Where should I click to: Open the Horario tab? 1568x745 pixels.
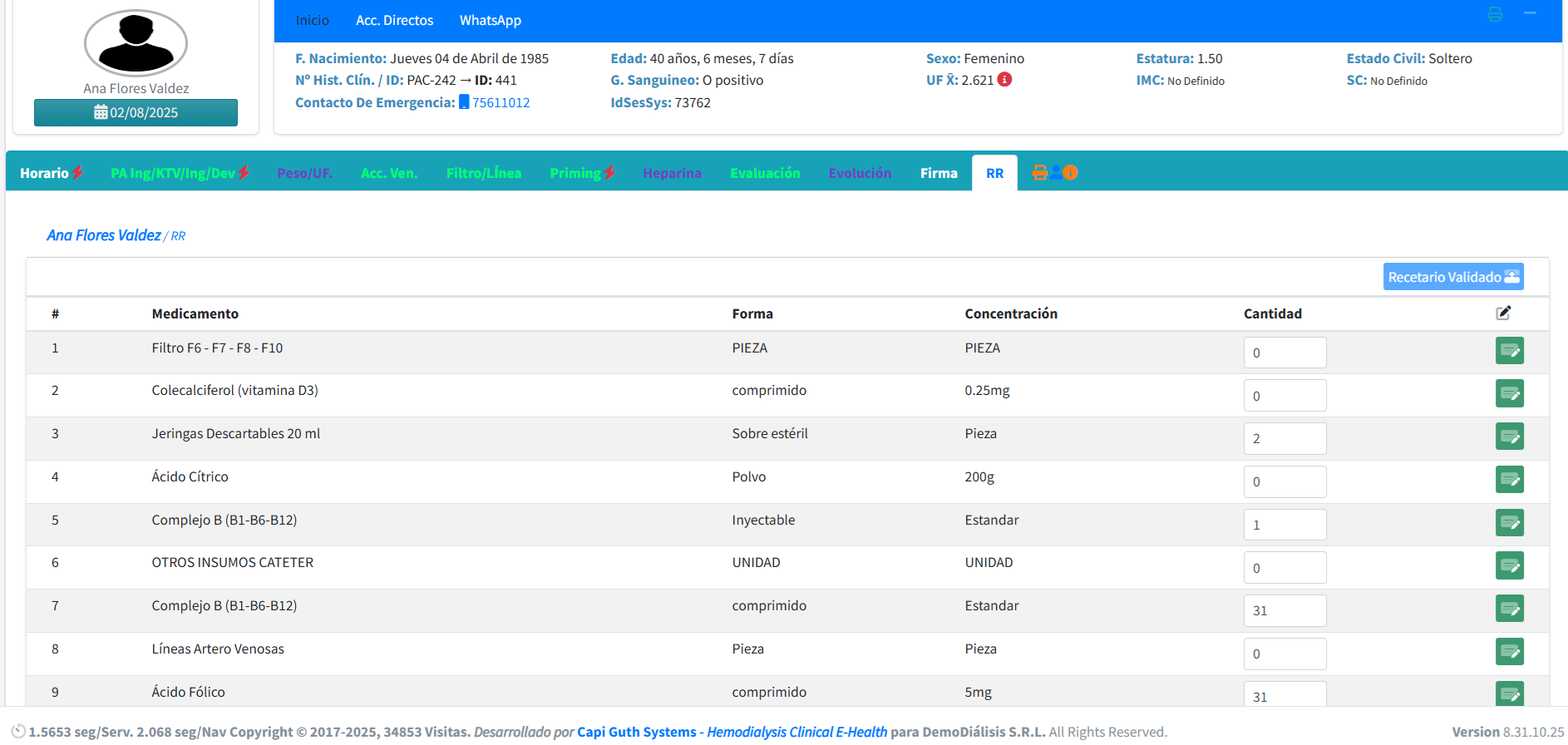click(45, 173)
